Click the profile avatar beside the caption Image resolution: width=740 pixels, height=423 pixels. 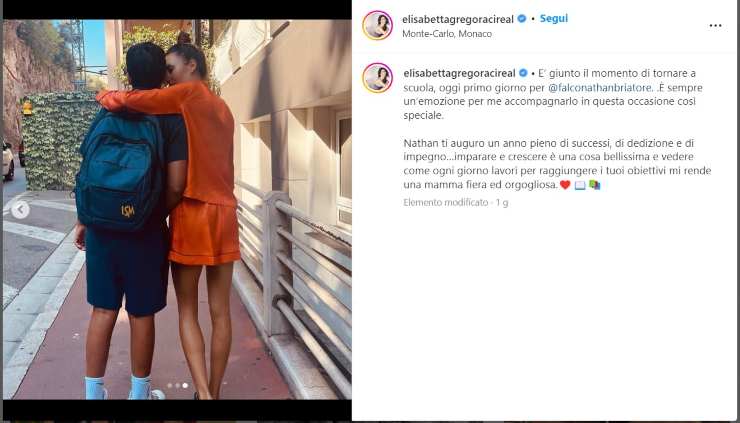[x=378, y=78]
